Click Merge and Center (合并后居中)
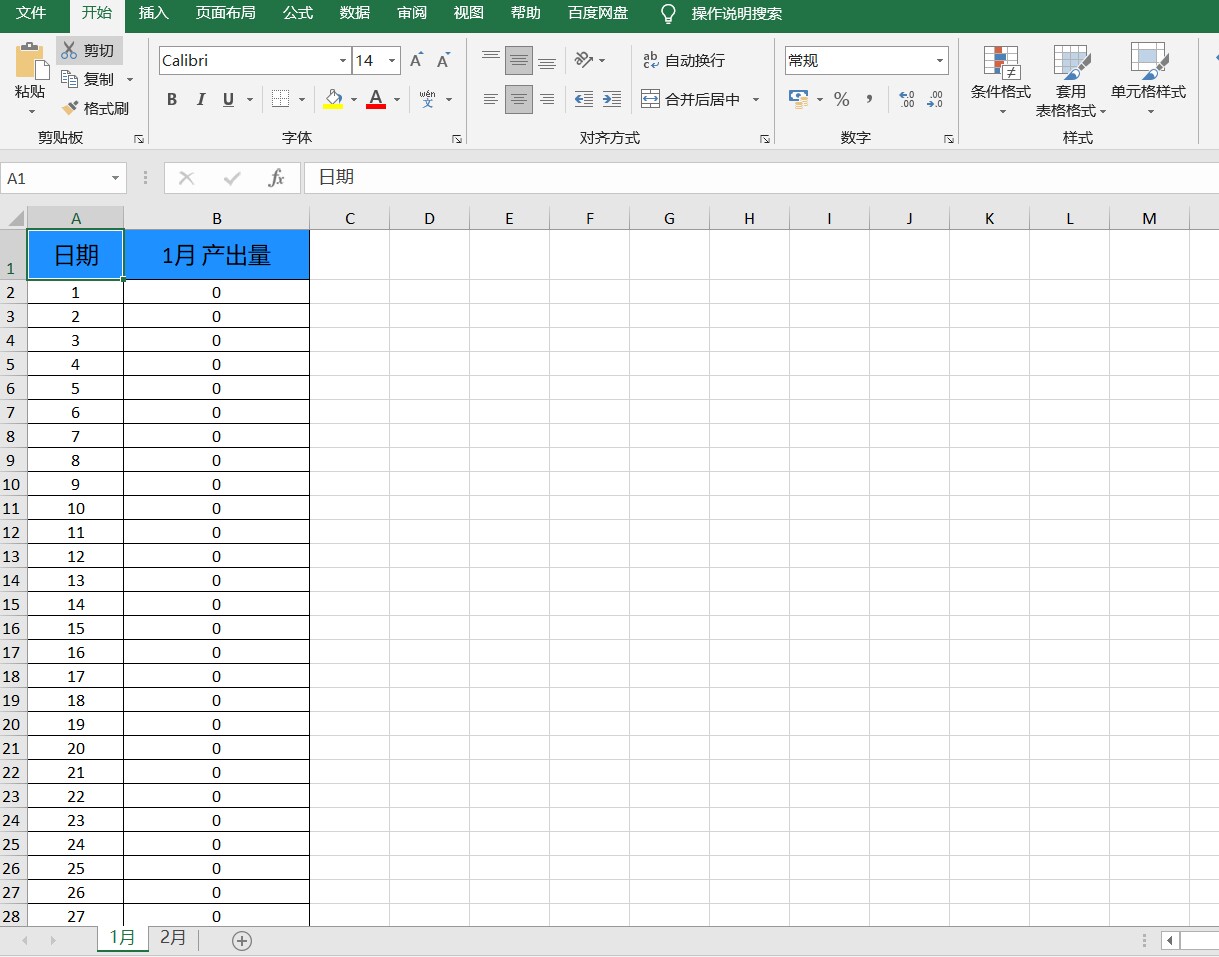 691,99
